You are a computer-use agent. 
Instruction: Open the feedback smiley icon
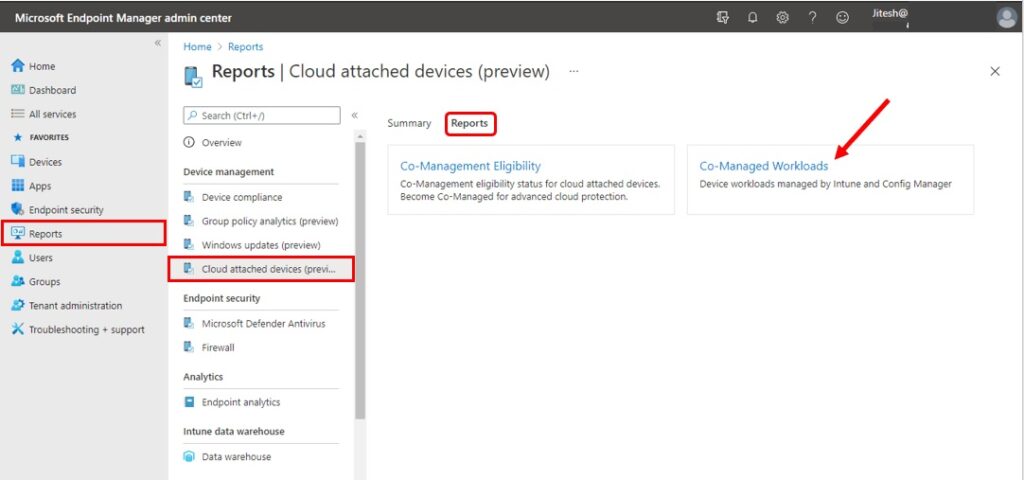coord(842,18)
